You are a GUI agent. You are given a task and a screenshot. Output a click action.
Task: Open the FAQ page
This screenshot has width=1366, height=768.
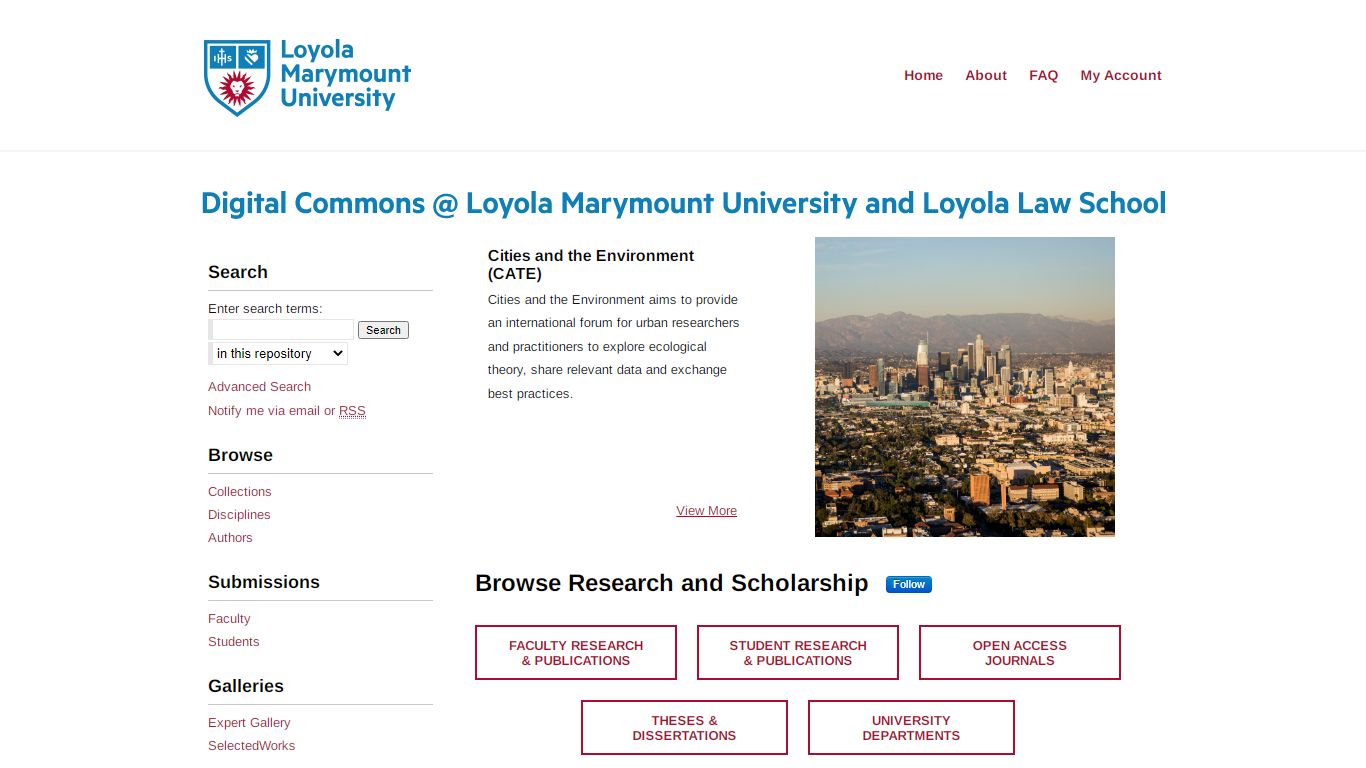[1043, 75]
